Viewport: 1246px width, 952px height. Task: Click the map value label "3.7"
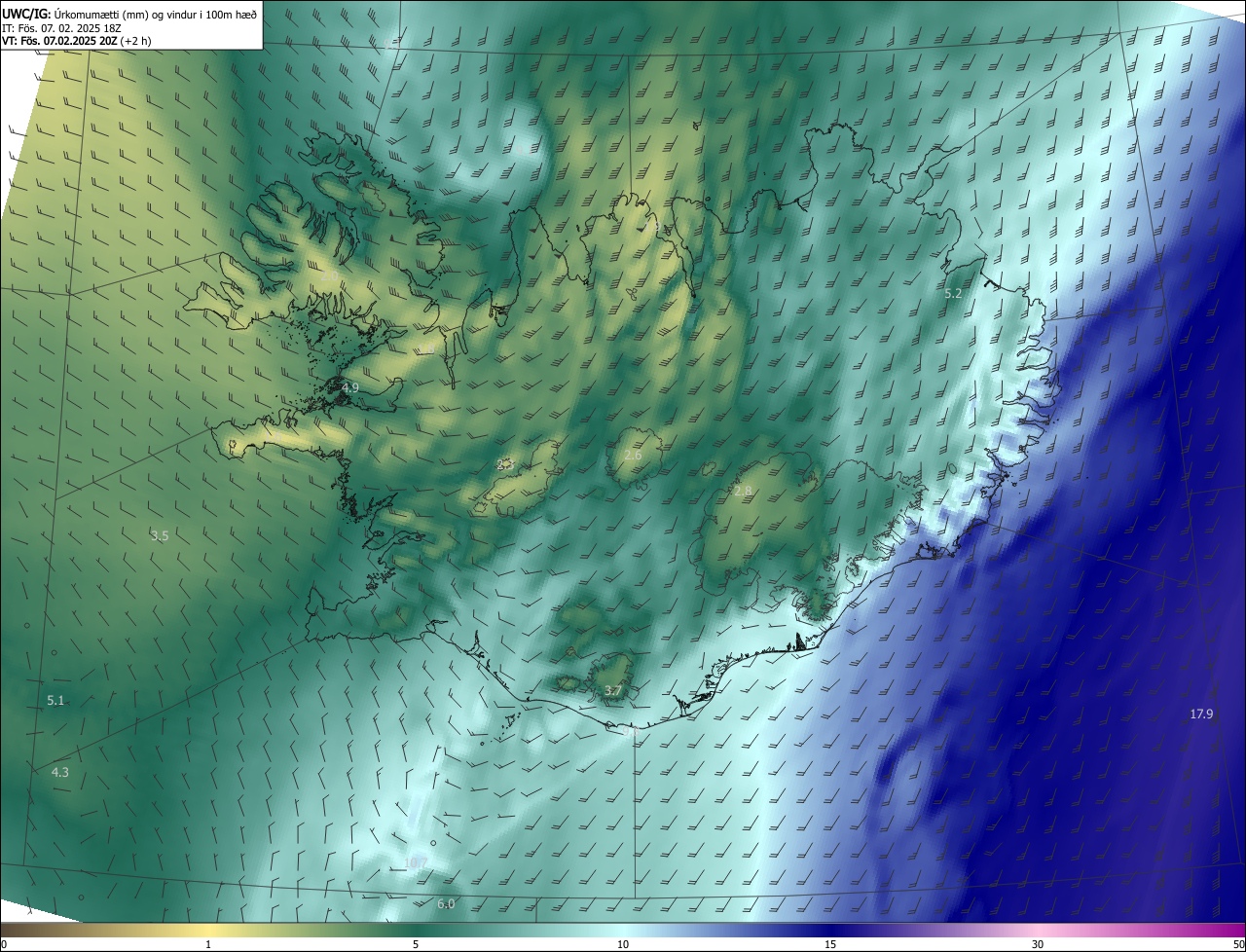[612, 691]
